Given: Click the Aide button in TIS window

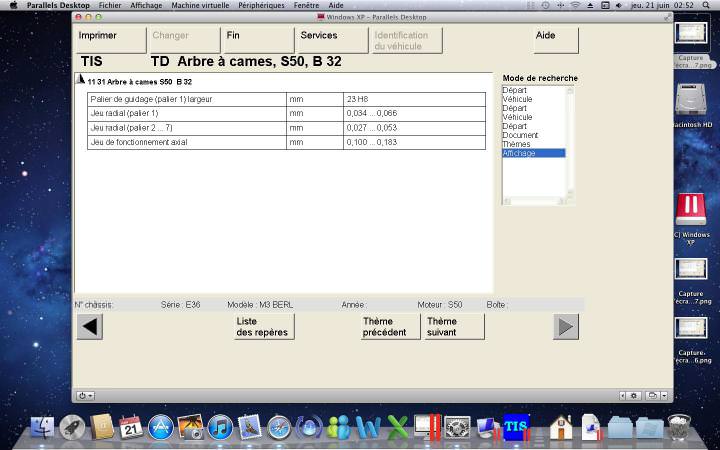Looking at the screenshot, I should tap(556, 40).
